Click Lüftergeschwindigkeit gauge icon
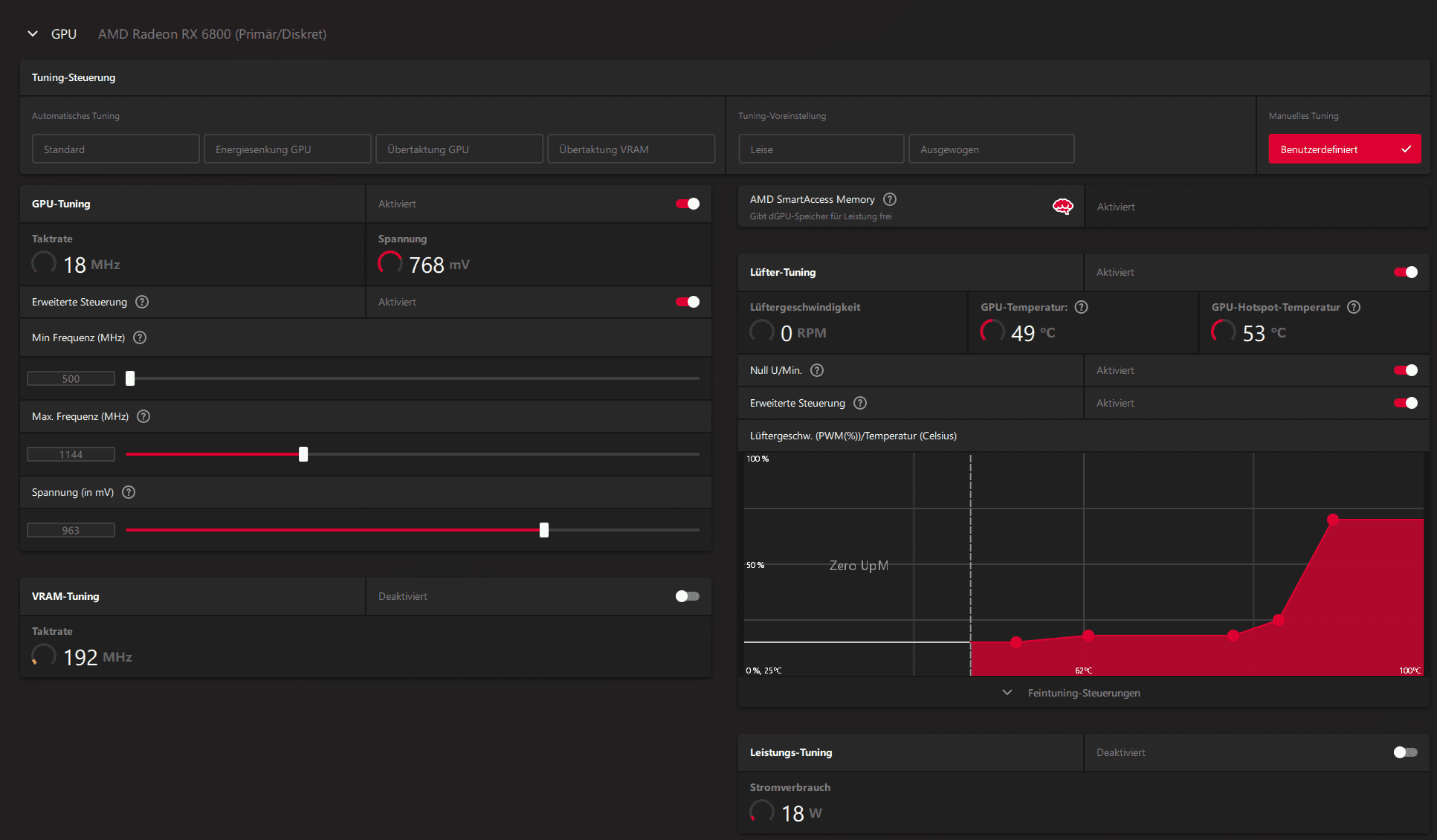Screen dimensions: 1437x840 (x=762, y=332)
